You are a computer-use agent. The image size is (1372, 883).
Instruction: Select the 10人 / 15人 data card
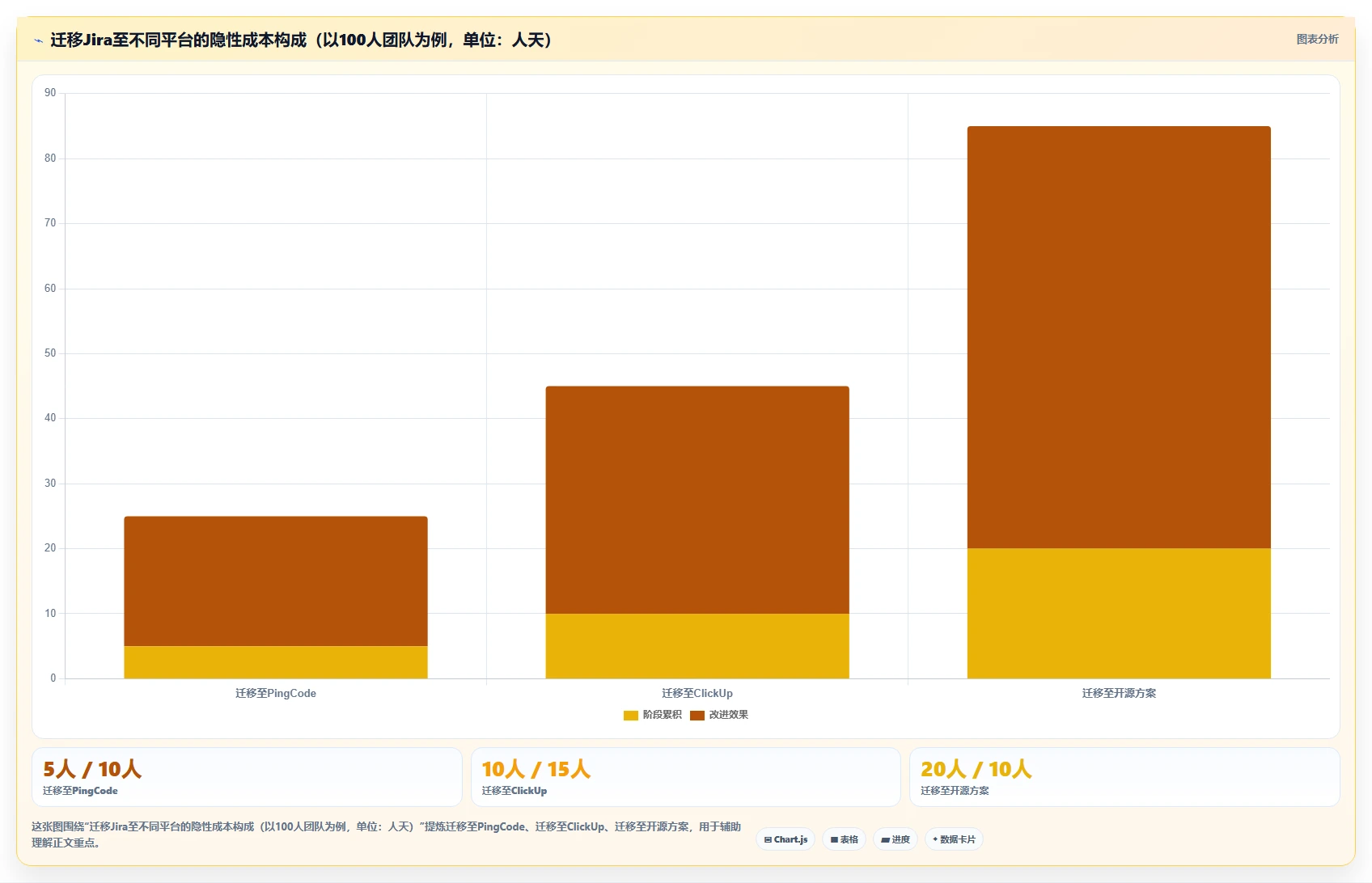[685, 777]
